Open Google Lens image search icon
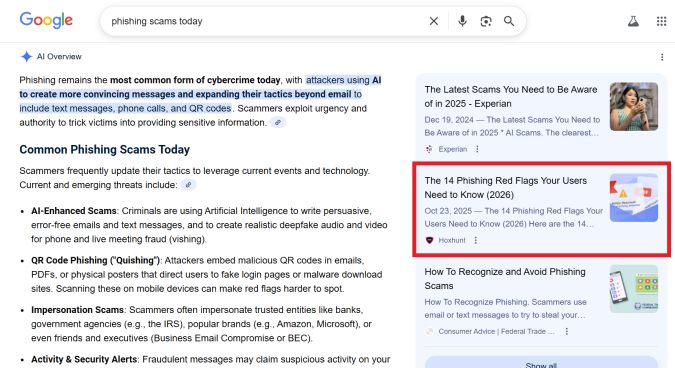 tap(486, 21)
